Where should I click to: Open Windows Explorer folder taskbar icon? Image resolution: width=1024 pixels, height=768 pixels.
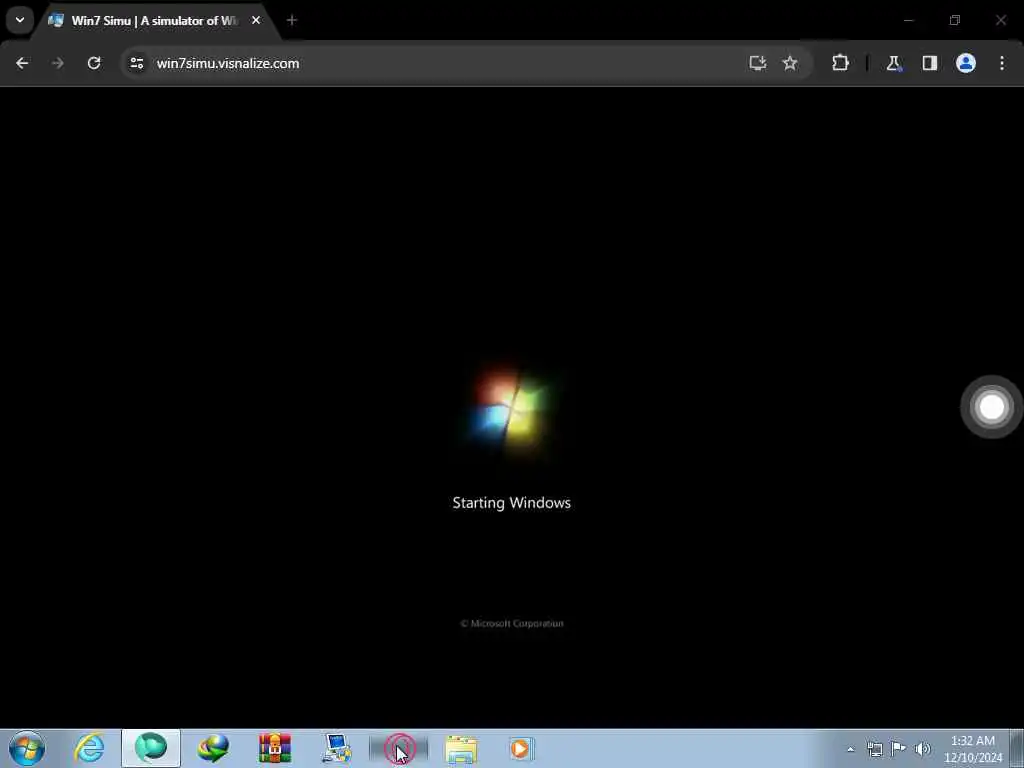461,748
